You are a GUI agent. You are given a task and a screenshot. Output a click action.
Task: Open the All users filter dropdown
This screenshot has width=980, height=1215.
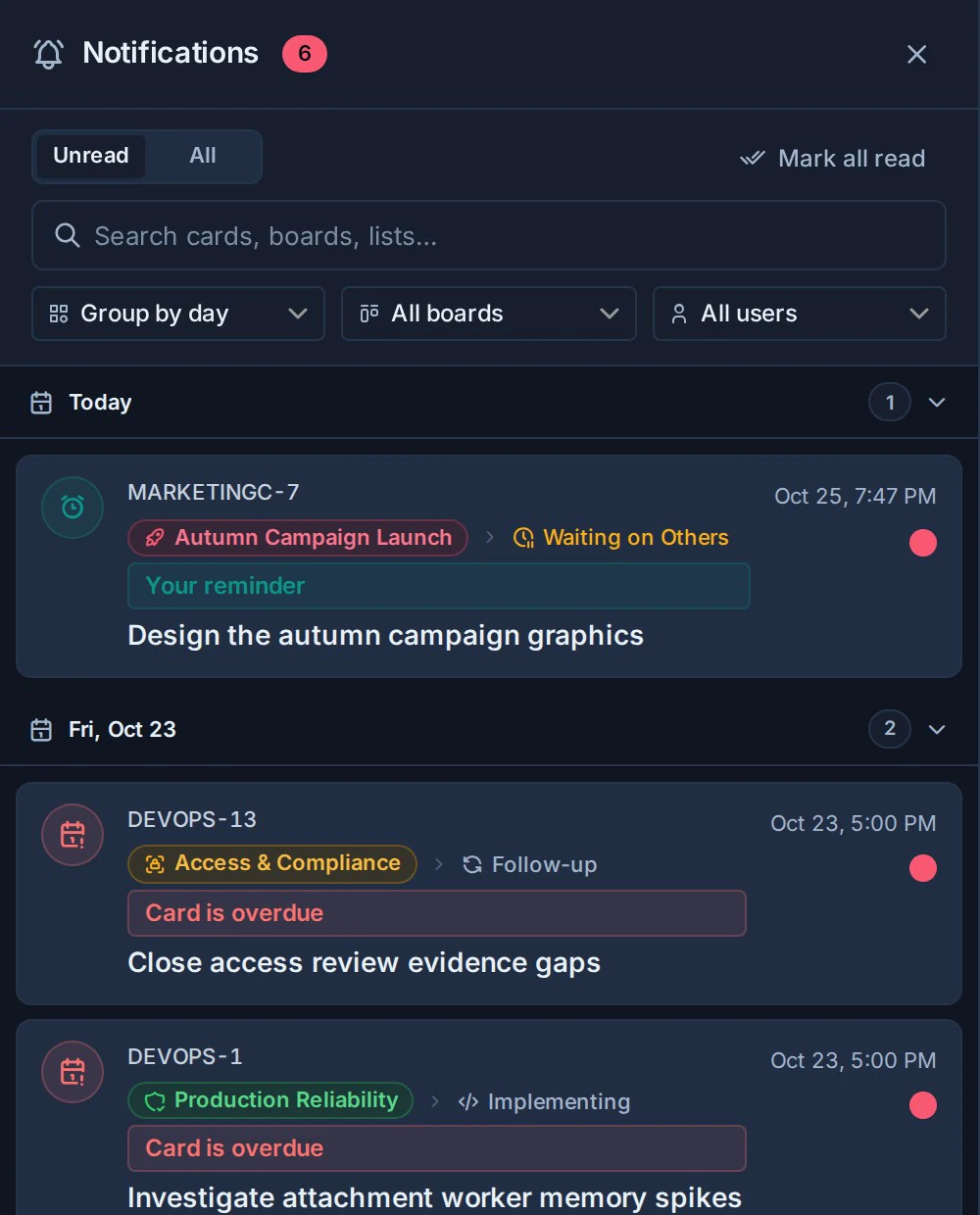(800, 314)
